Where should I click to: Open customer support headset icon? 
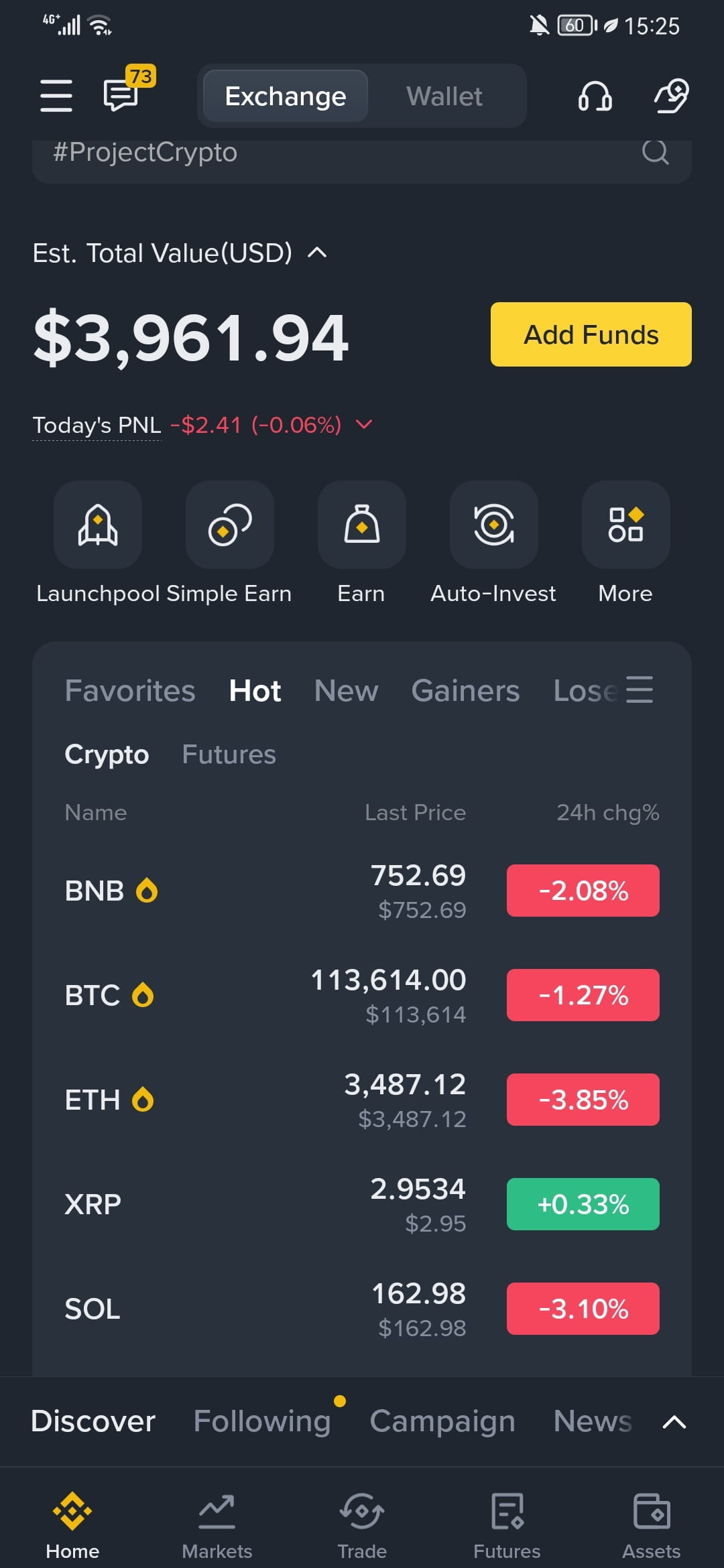click(595, 96)
